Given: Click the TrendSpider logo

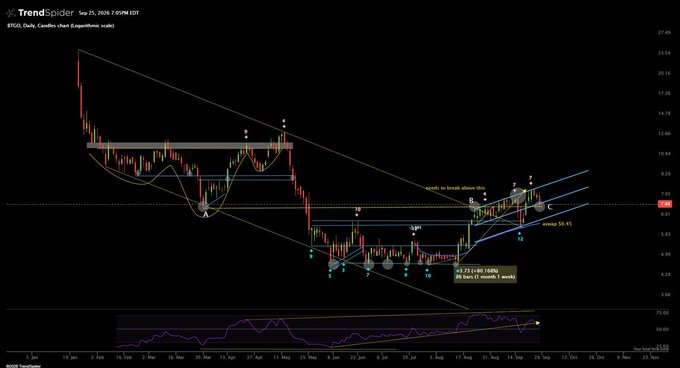Looking at the screenshot, I should tap(40, 13).
